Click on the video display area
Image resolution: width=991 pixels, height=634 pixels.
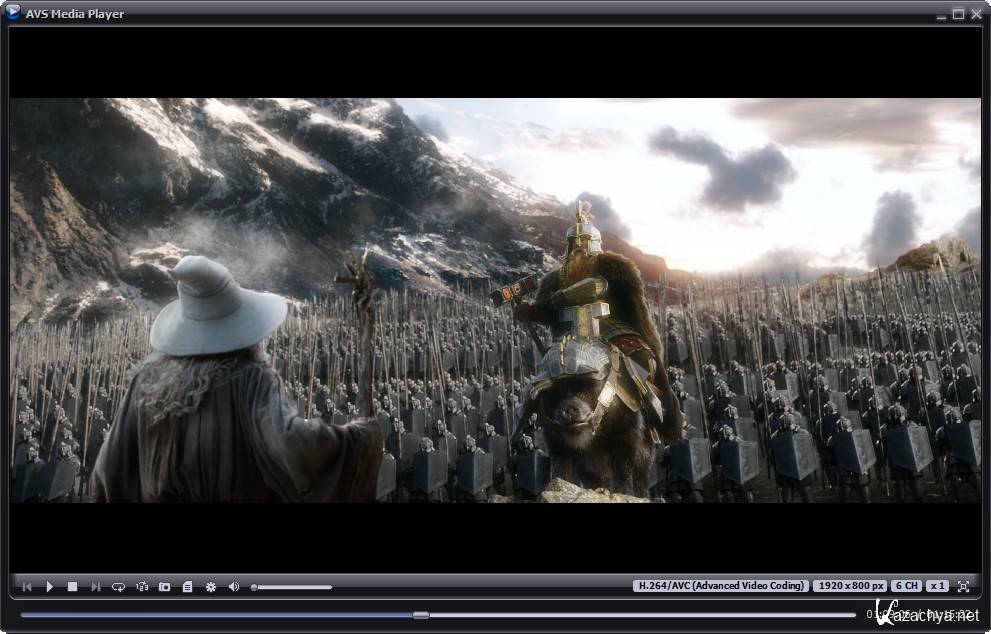point(495,300)
